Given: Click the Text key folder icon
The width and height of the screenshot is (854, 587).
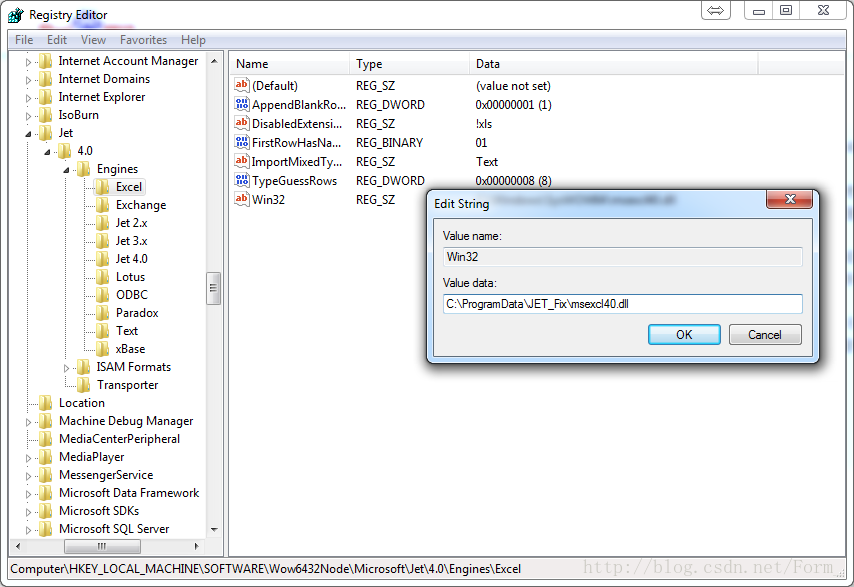Looking at the screenshot, I should point(102,331).
